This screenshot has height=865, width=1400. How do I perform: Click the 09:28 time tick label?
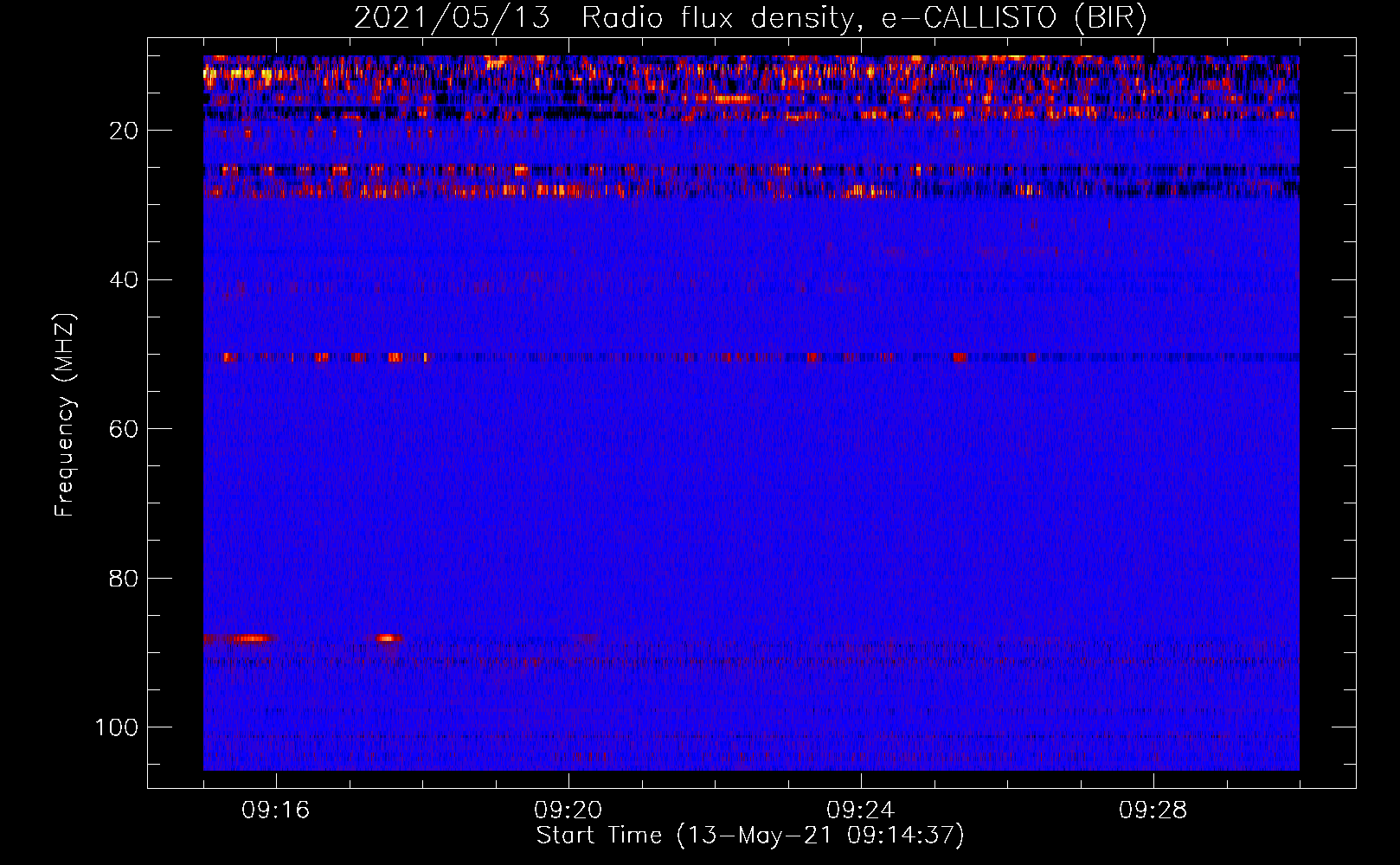pyautogui.click(x=1153, y=811)
